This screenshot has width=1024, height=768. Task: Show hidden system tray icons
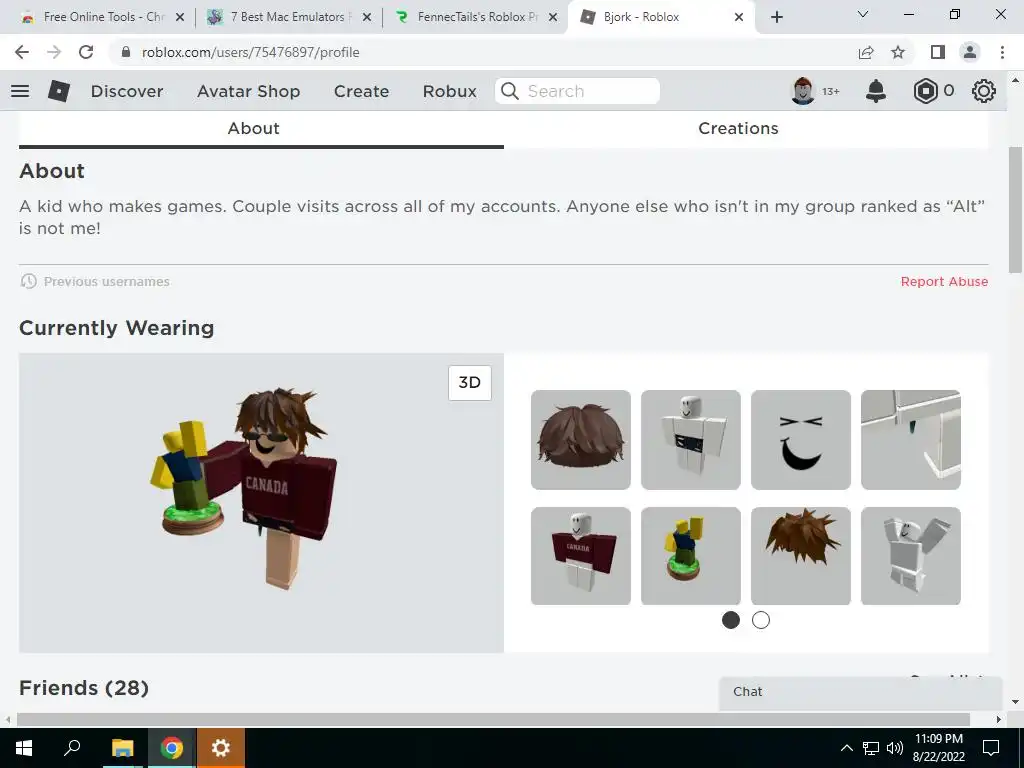[x=846, y=748]
